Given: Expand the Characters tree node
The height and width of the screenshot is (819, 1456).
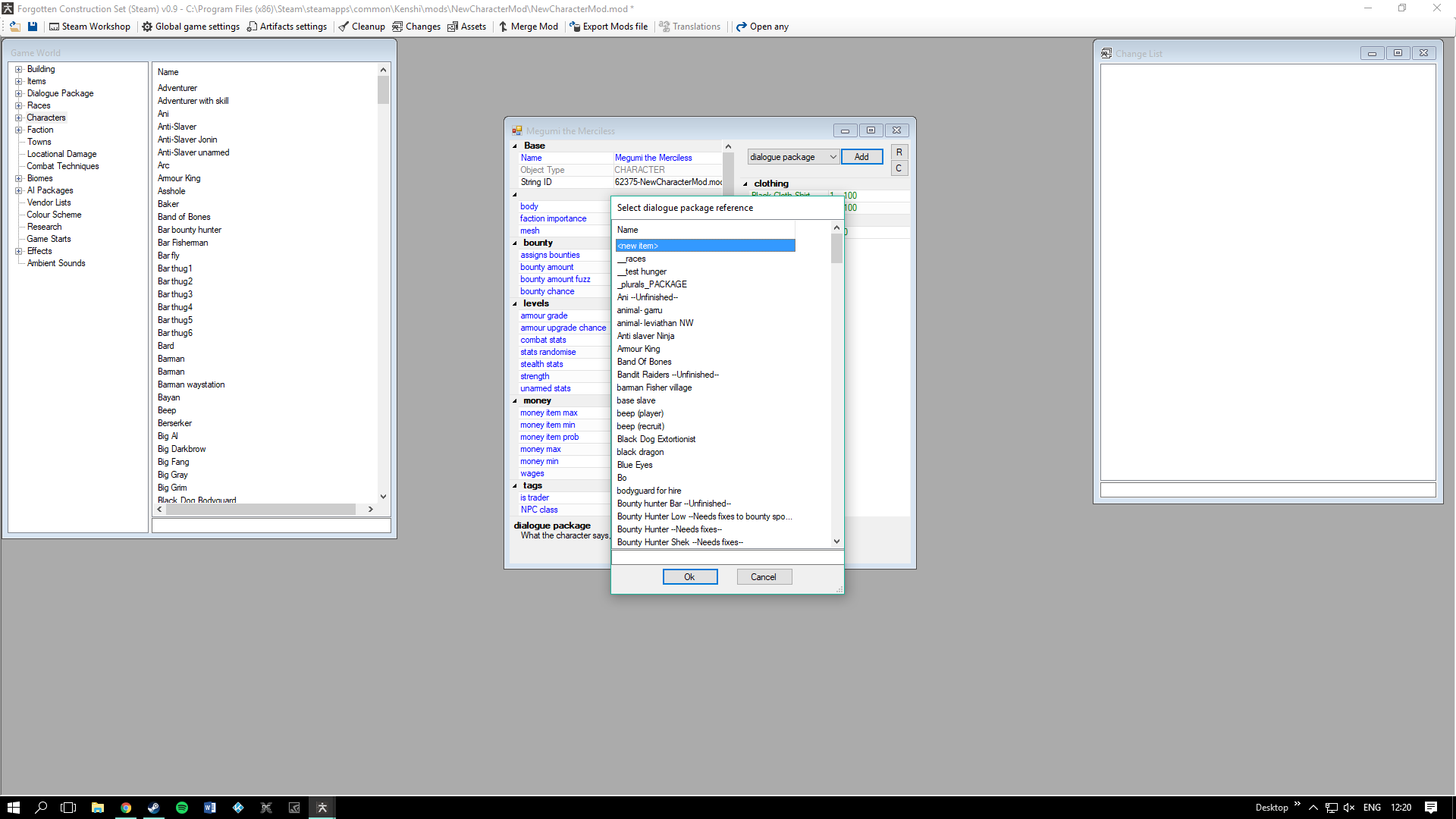Looking at the screenshot, I should (x=19, y=118).
